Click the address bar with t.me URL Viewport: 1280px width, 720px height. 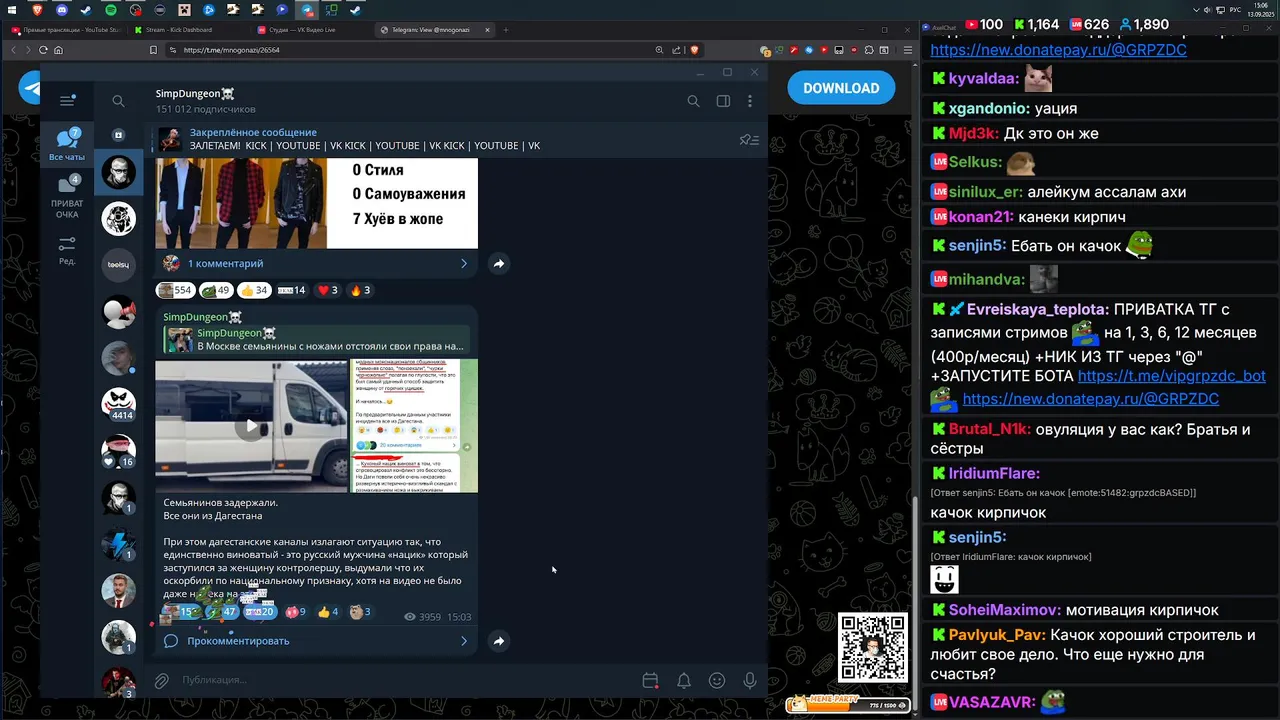pos(410,50)
